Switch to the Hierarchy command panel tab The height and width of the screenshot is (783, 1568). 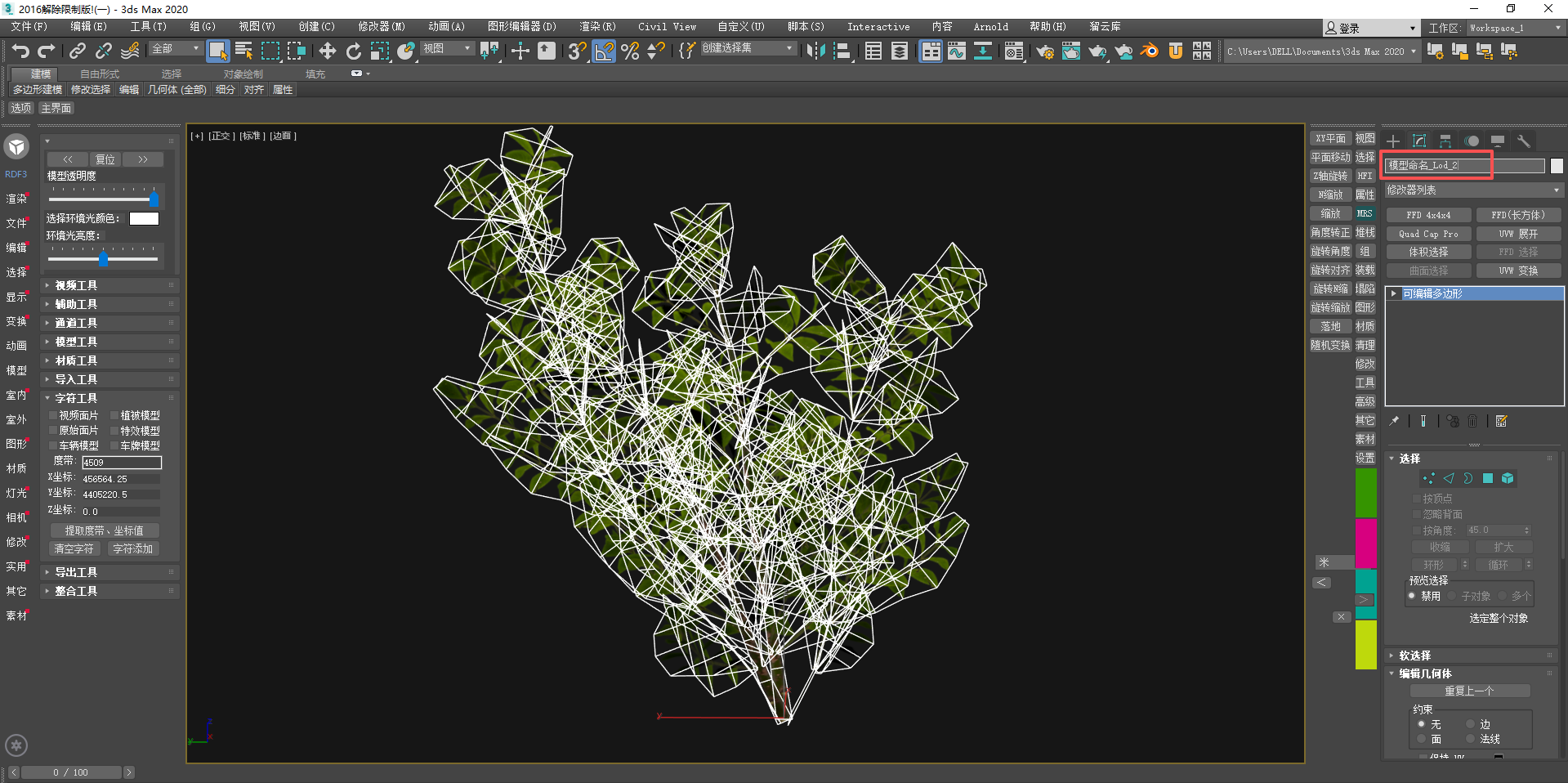click(1445, 141)
